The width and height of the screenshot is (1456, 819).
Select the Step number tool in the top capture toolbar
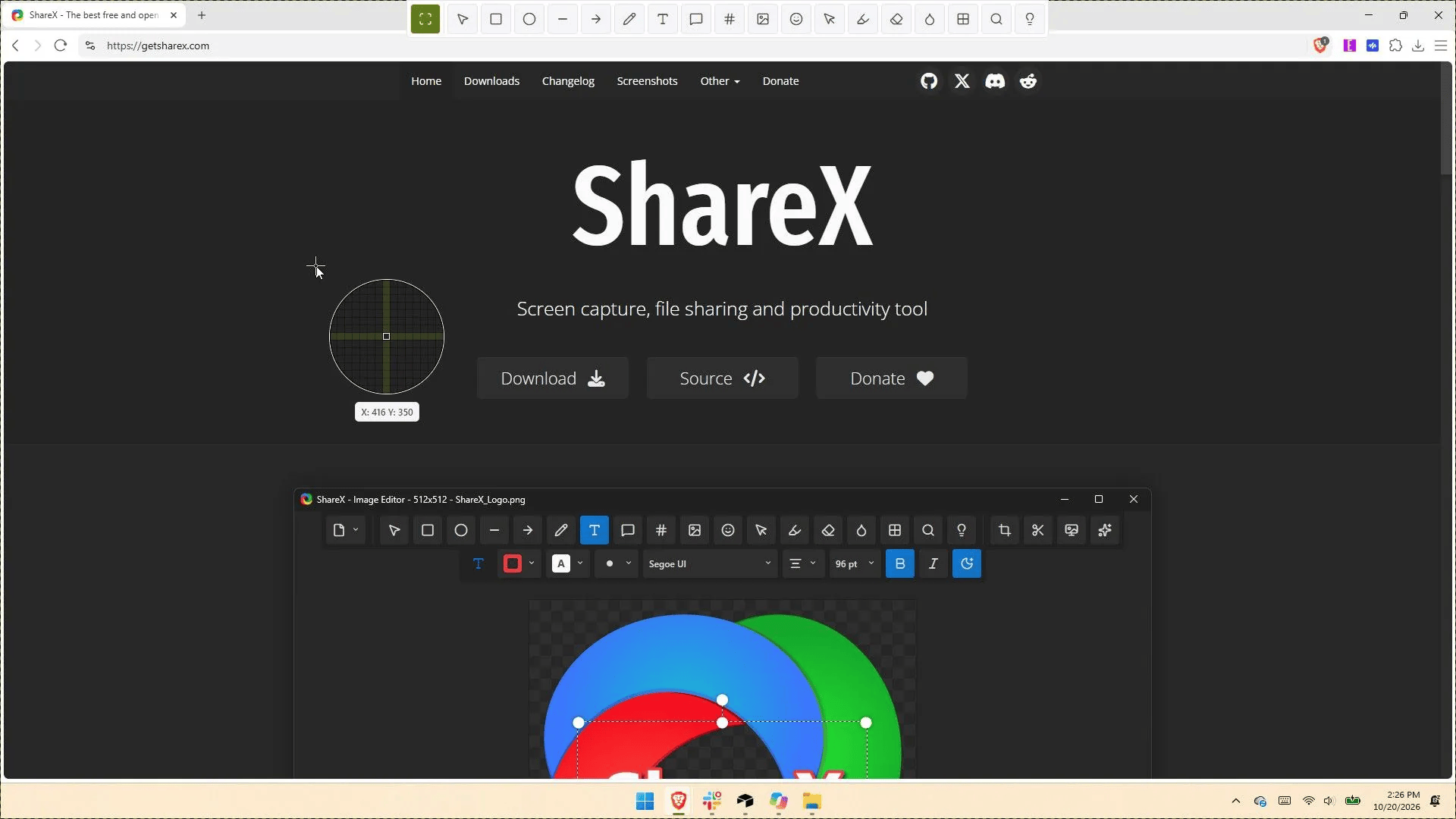click(730, 20)
